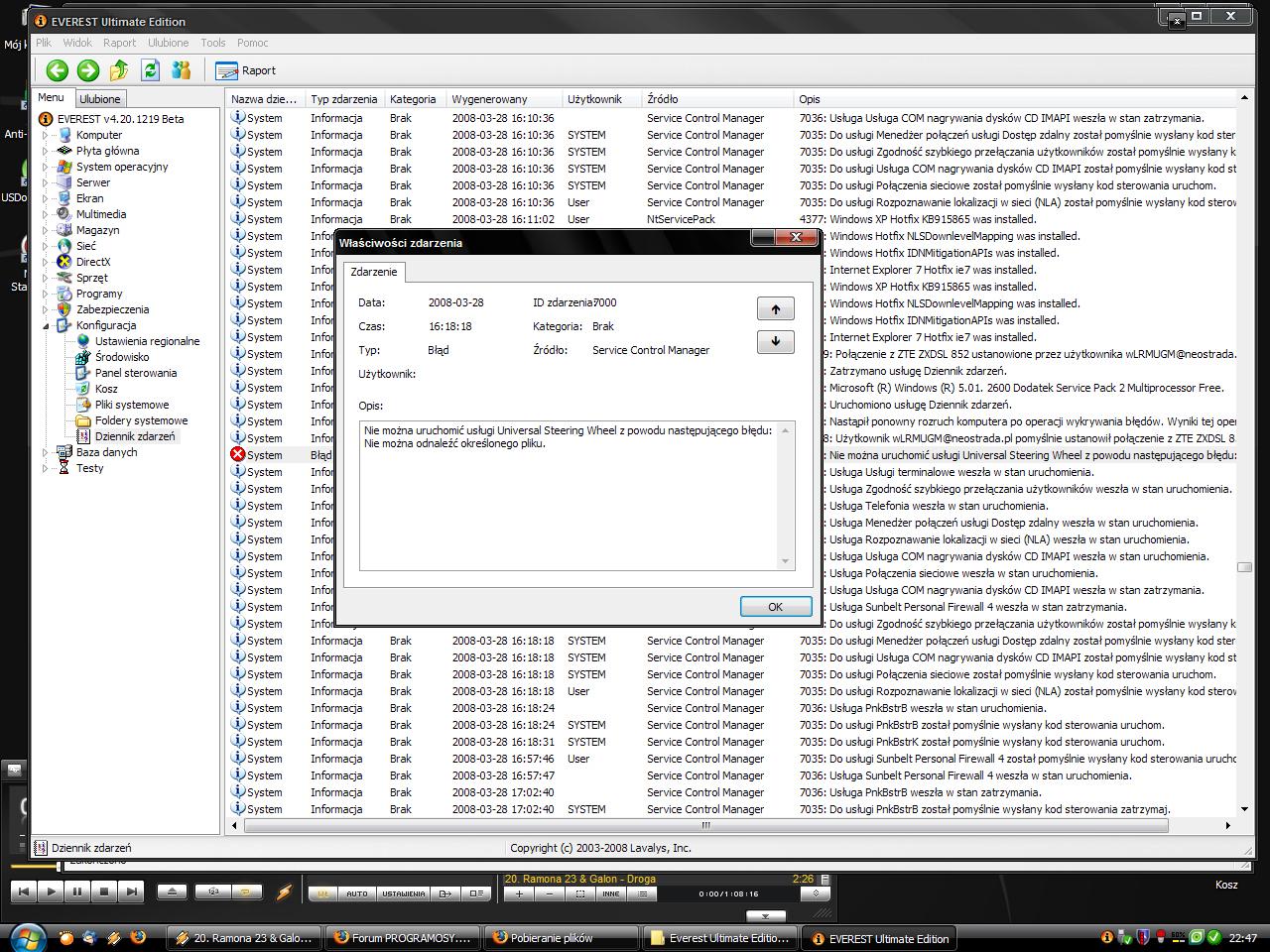Image resolution: width=1270 pixels, height=952 pixels.
Task: Click the plus button in the media player playlist bar
Action: 519,893
